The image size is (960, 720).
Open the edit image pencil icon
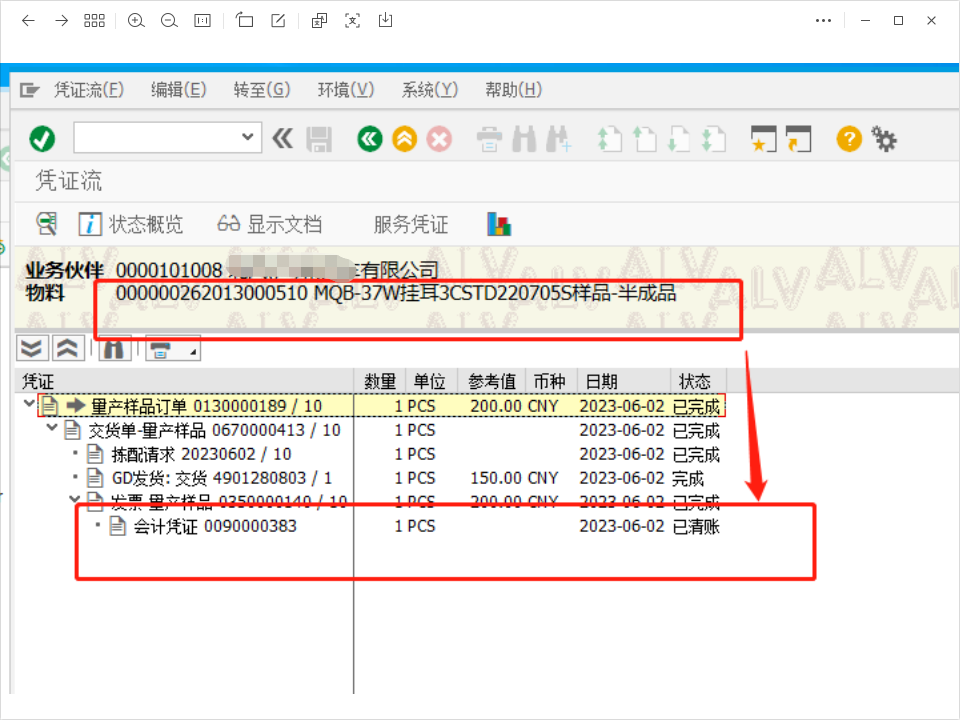(278, 21)
